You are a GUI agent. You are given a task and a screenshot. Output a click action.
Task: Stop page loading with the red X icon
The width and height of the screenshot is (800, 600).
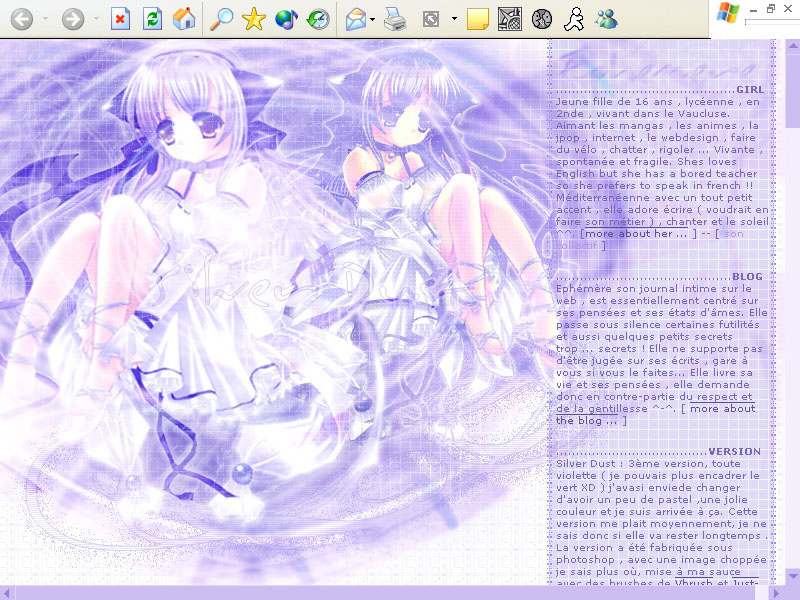point(120,19)
